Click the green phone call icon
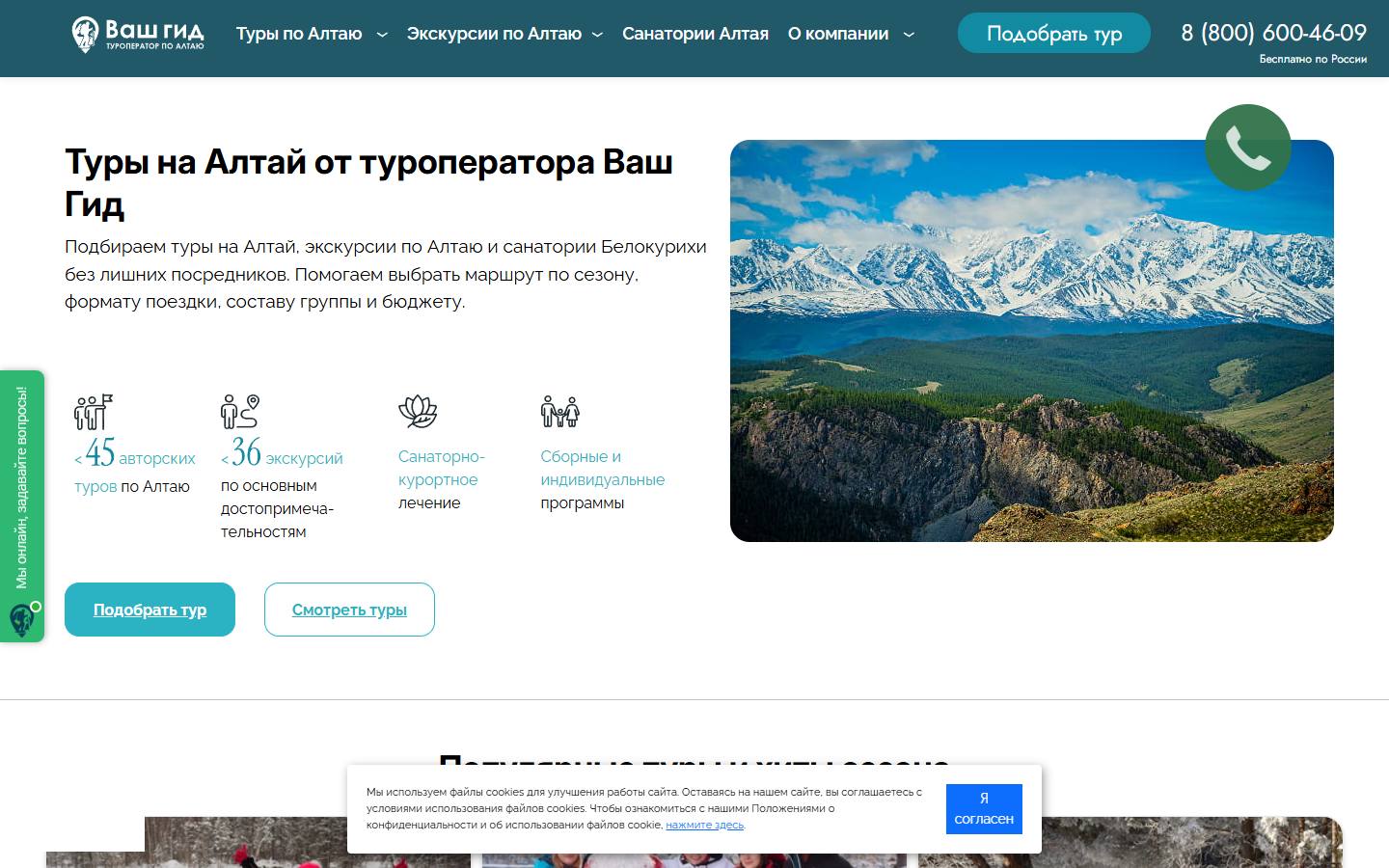Viewport: 1389px width, 868px height. (1248, 148)
